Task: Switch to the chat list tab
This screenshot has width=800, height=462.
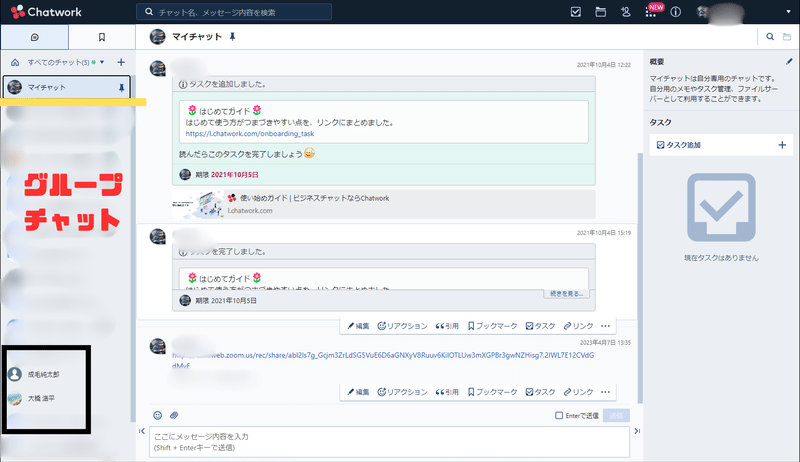Action: (x=34, y=37)
